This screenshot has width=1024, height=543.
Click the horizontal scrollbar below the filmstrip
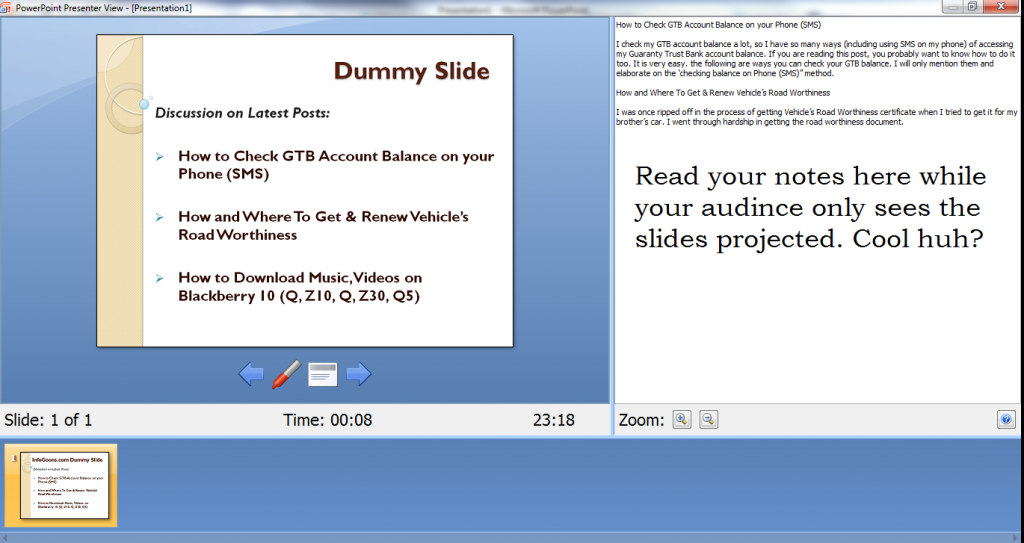point(512,538)
